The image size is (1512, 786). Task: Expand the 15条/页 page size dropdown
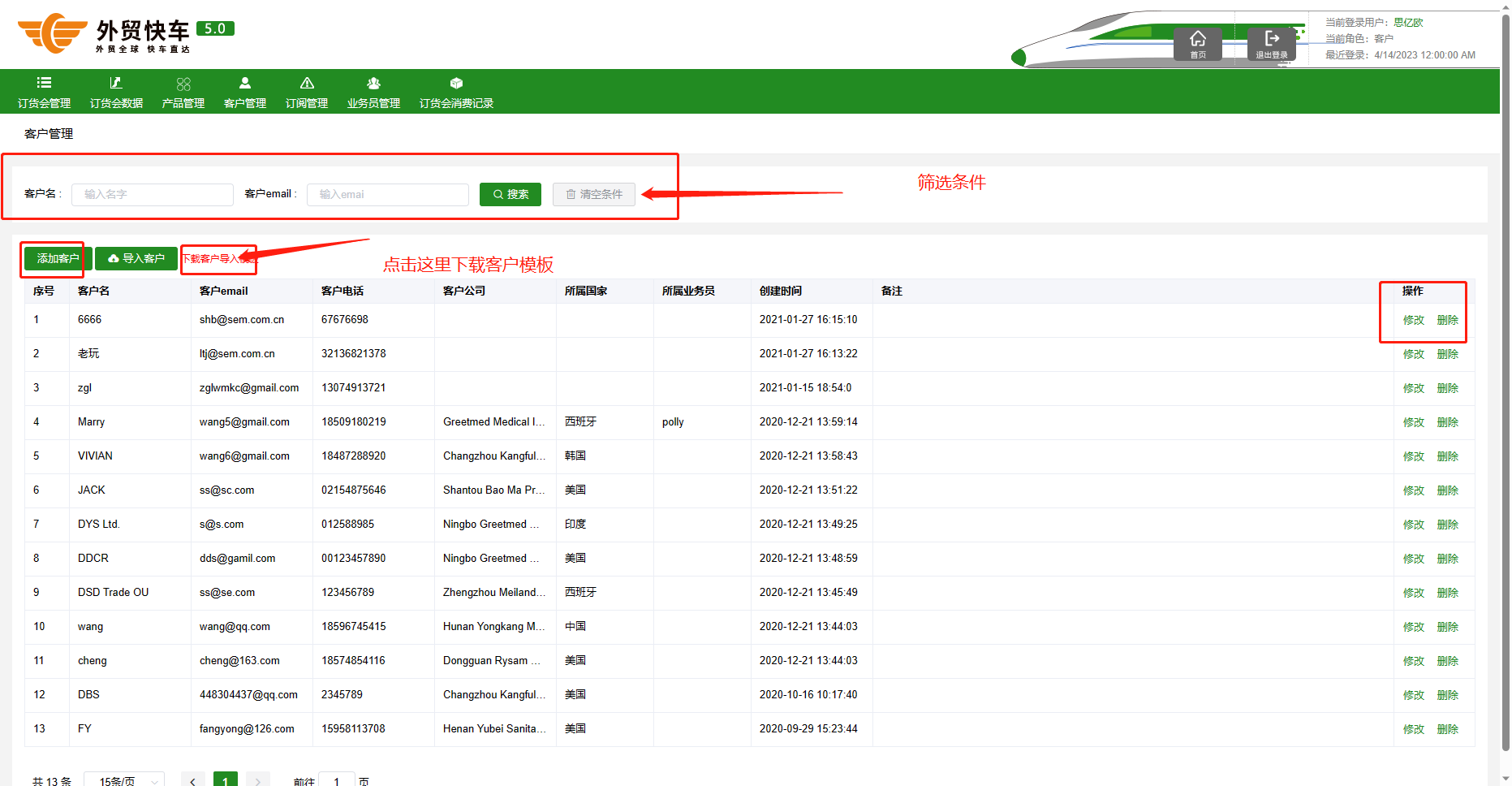(x=124, y=780)
